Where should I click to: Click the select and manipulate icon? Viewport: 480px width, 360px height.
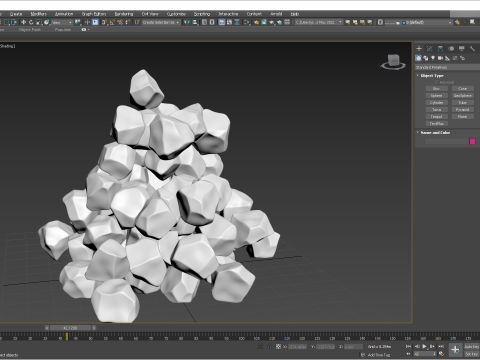[87, 22]
